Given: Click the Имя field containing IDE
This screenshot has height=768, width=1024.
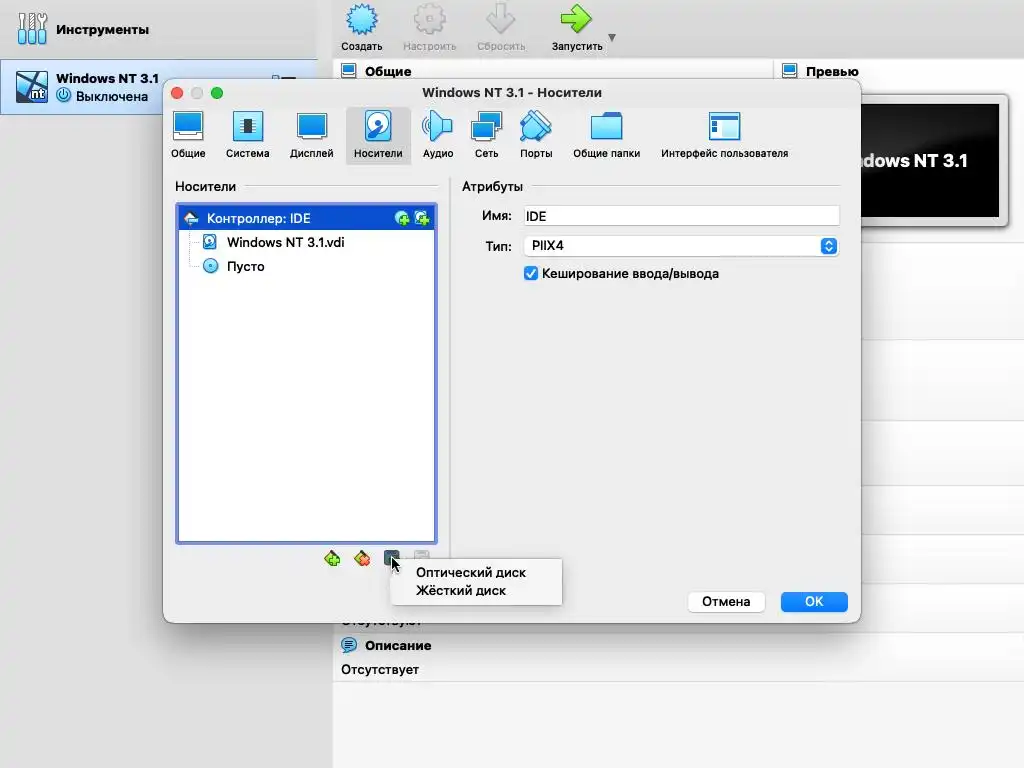Looking at the screenshot, I should coord(681,216).
